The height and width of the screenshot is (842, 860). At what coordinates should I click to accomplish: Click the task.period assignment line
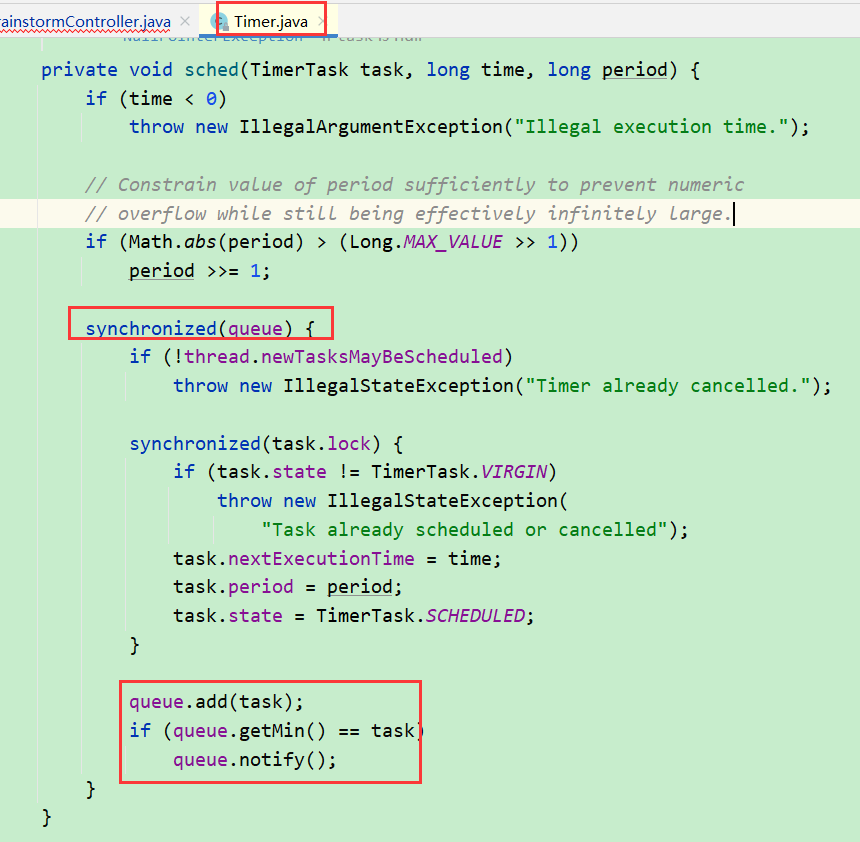tap(288, 587)
